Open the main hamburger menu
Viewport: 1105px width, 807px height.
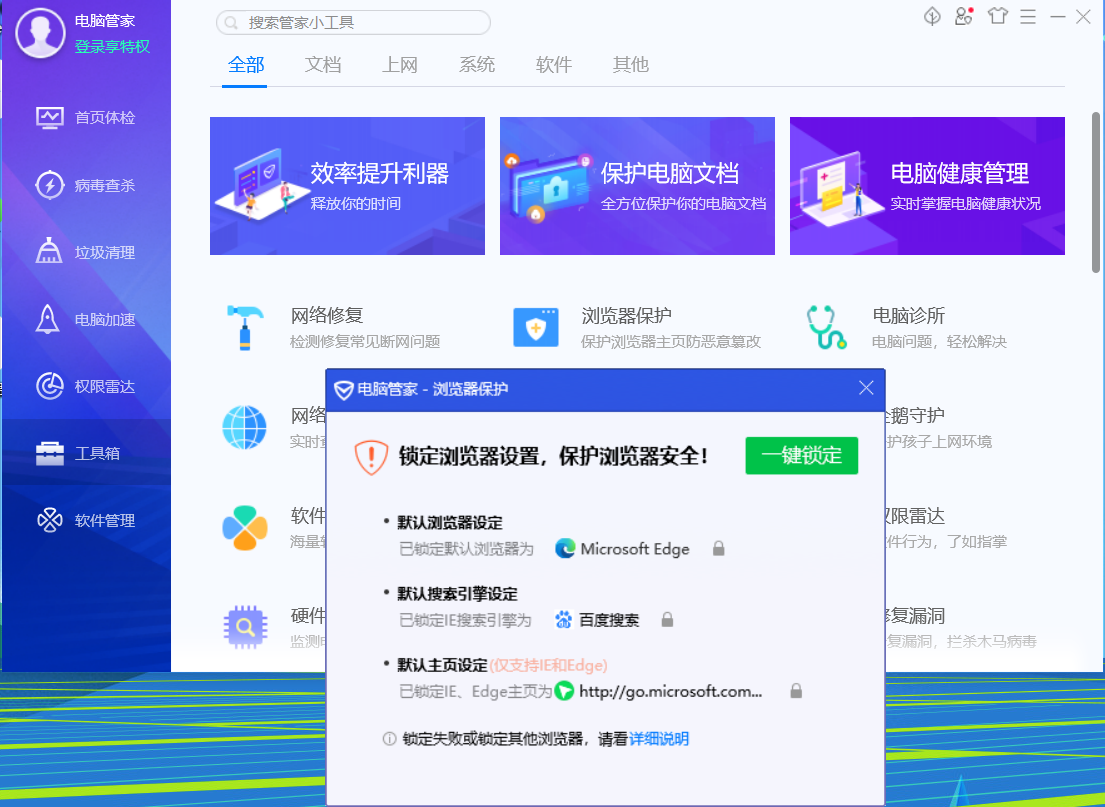[x=1028, y=16]
